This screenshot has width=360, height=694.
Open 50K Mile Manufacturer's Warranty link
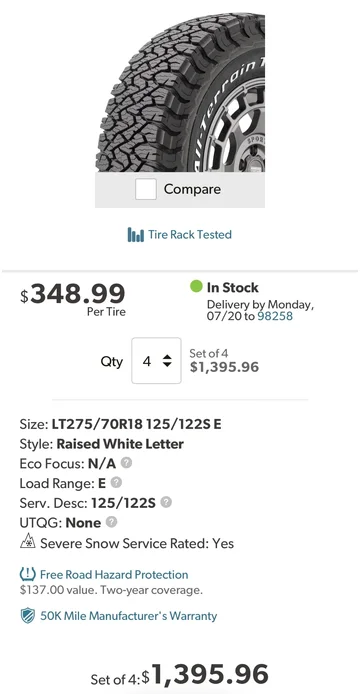[129, 616]
